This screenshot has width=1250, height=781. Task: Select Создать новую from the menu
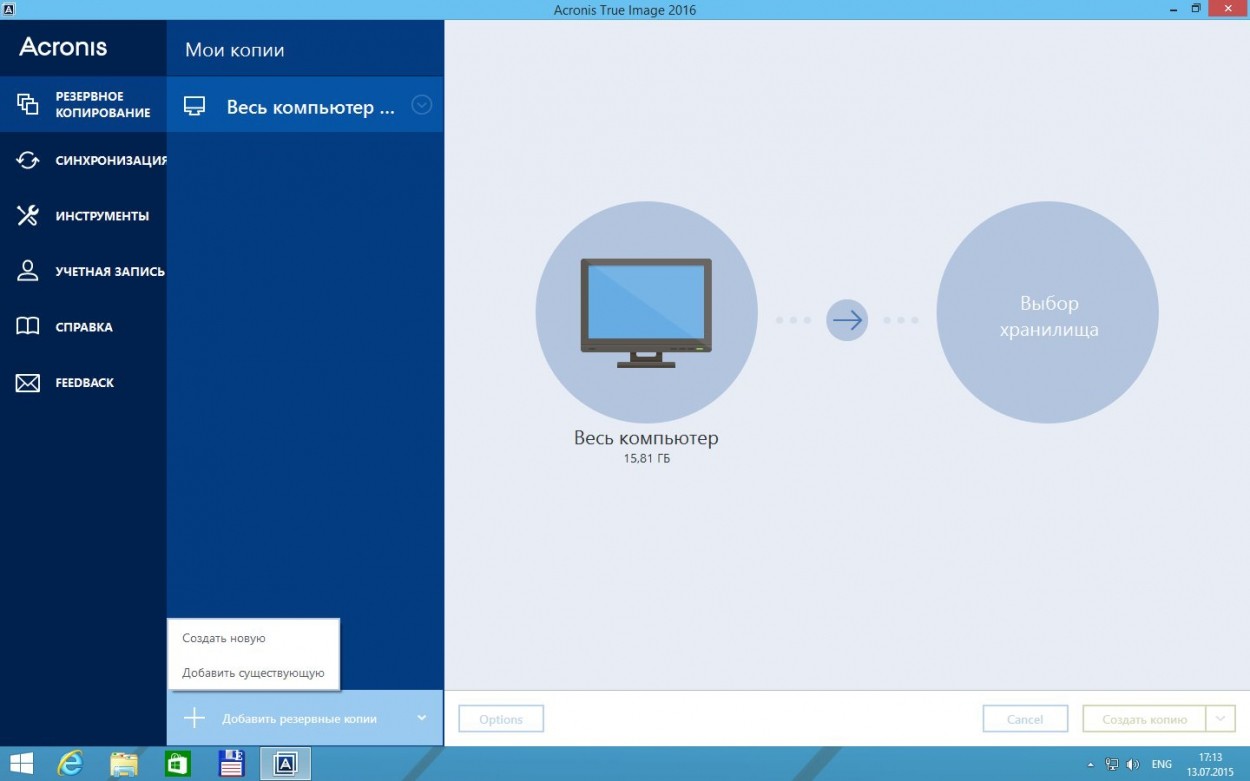(x=224, y=637)
